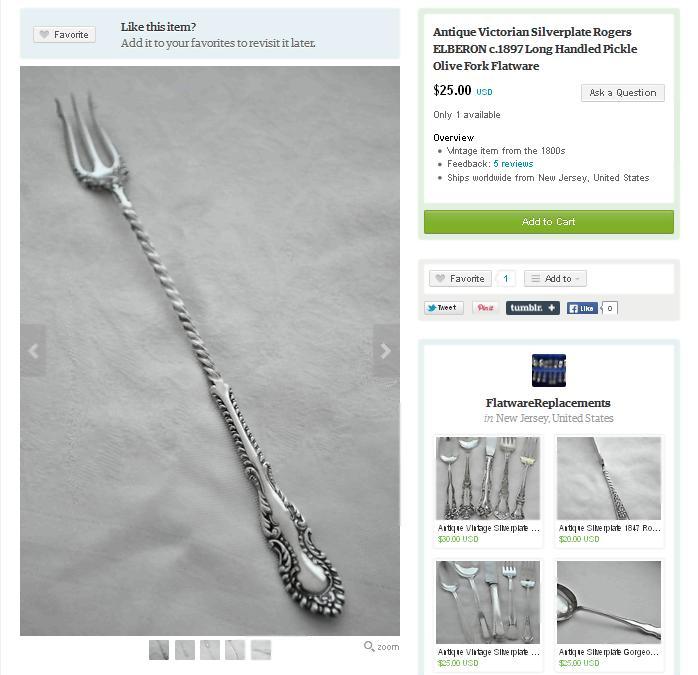This screenshot has width=698, height=675.
Task: Show the previous photo with the left arrow
Action: (x=33, y=351)
